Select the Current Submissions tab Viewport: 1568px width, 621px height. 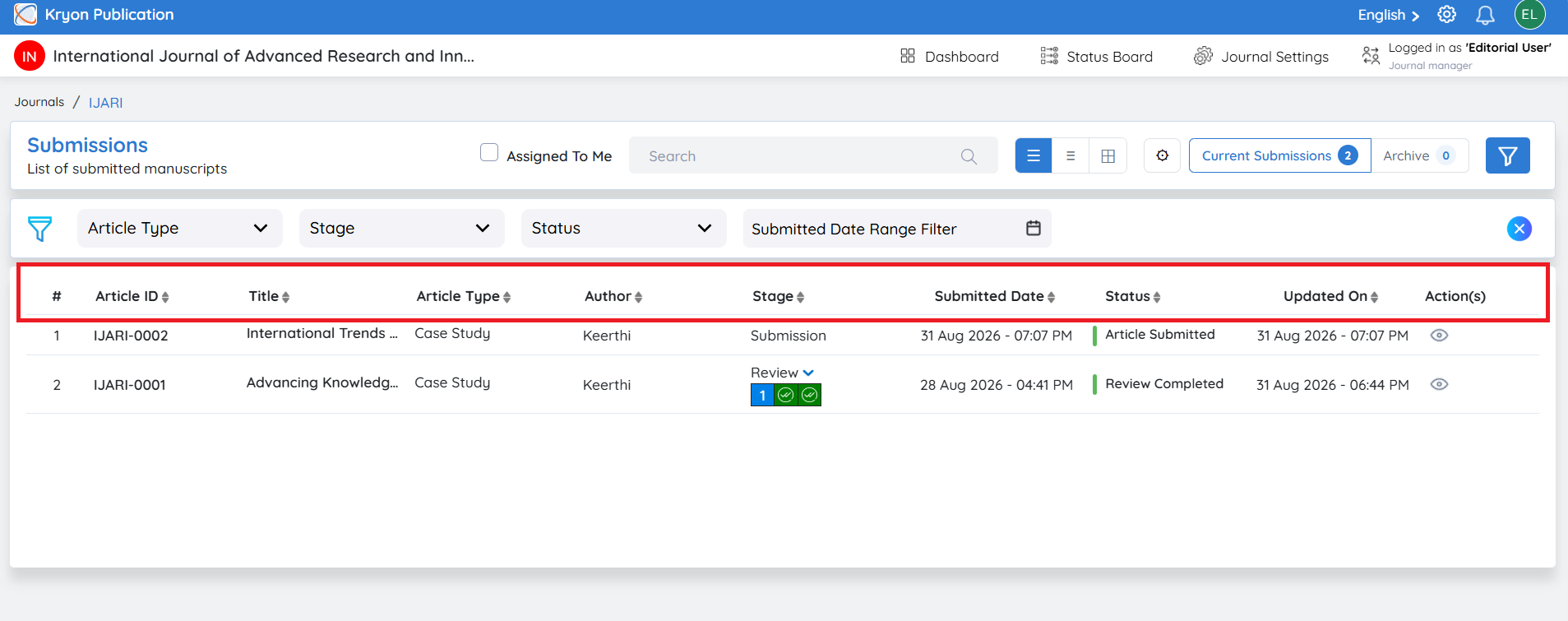1279,155
